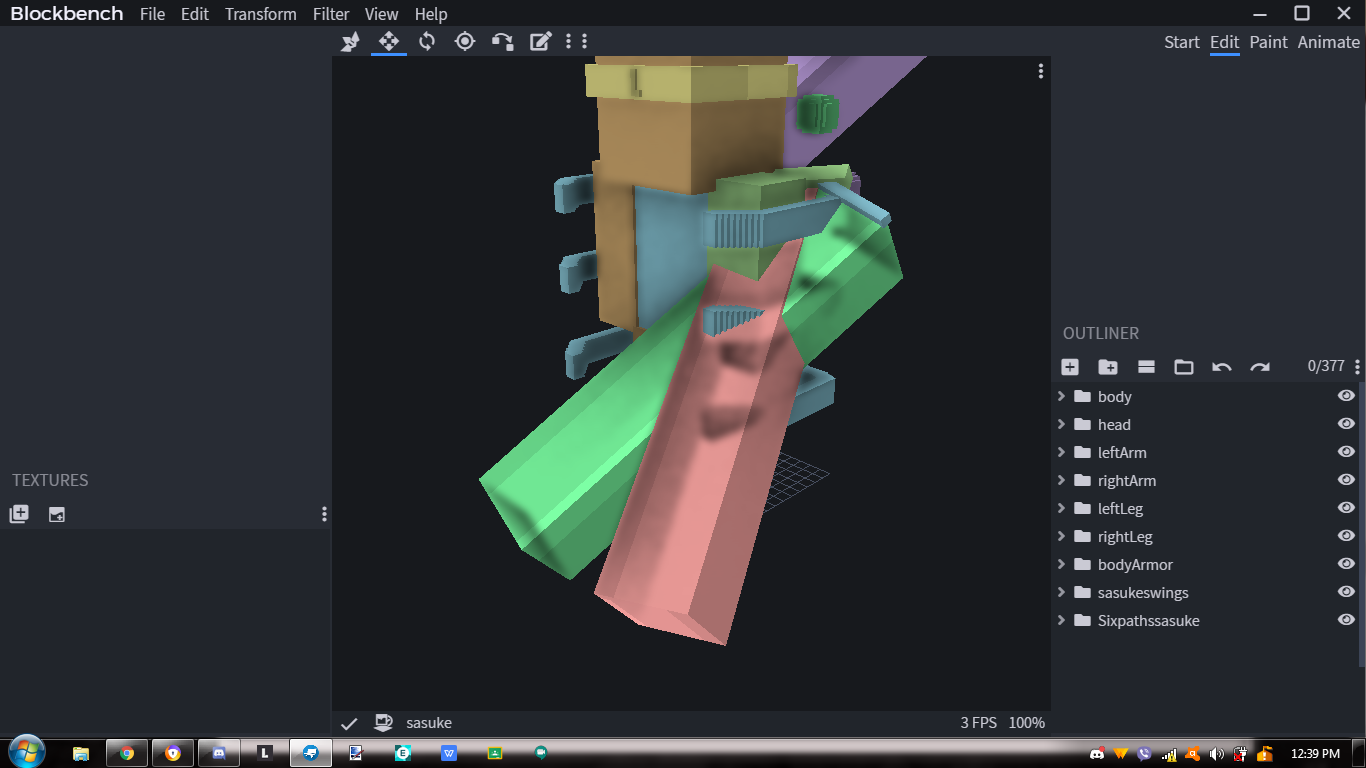Expand the Sixpathssasuke group
The width and height of the screenshot is (1366, 768).
(x=1061, y=620)
